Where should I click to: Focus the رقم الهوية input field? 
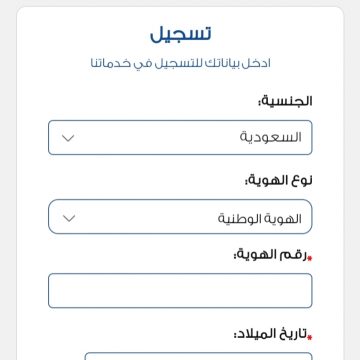click(180, 291)
